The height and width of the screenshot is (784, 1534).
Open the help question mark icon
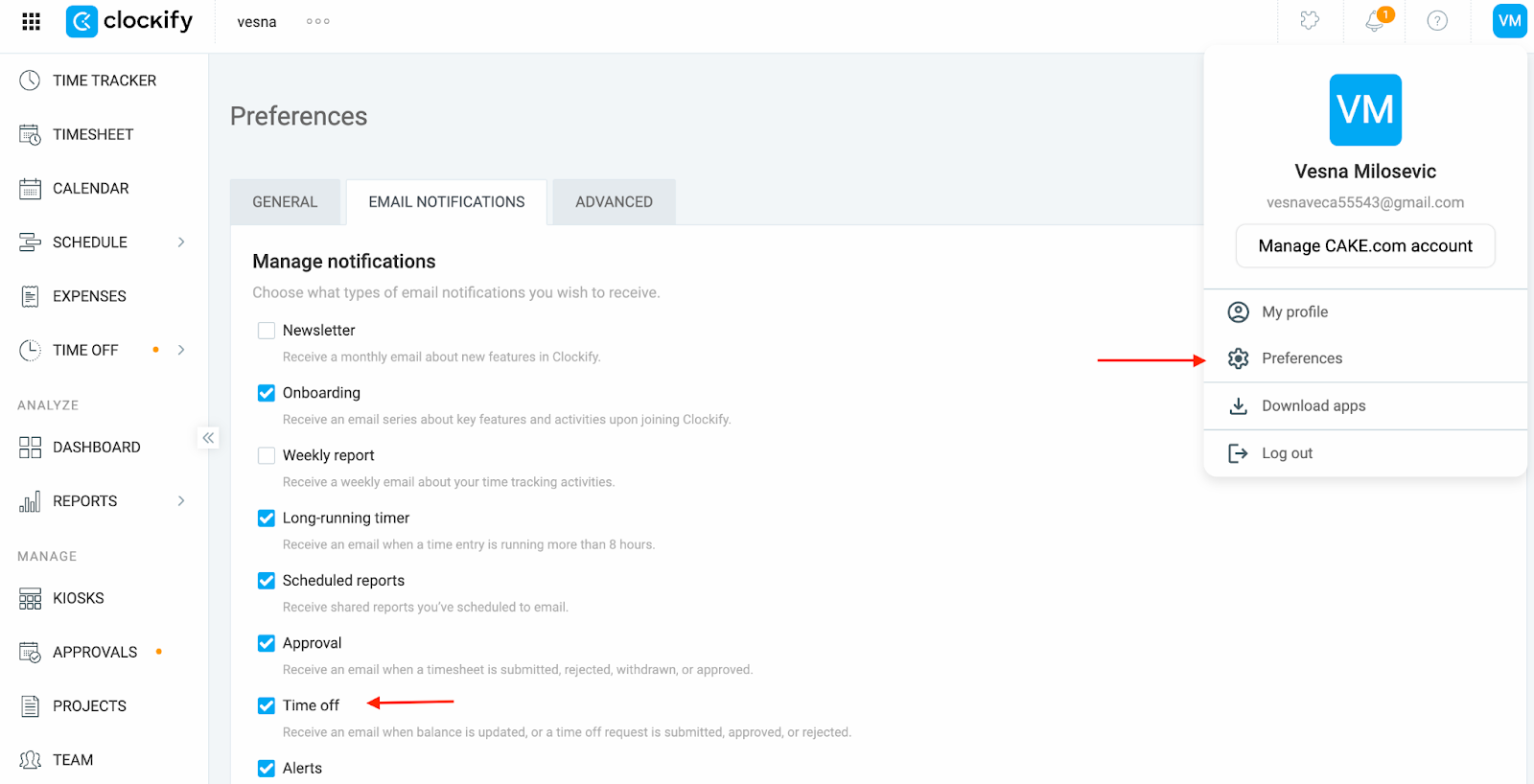pyautogui.click(x=1437, y=20)
